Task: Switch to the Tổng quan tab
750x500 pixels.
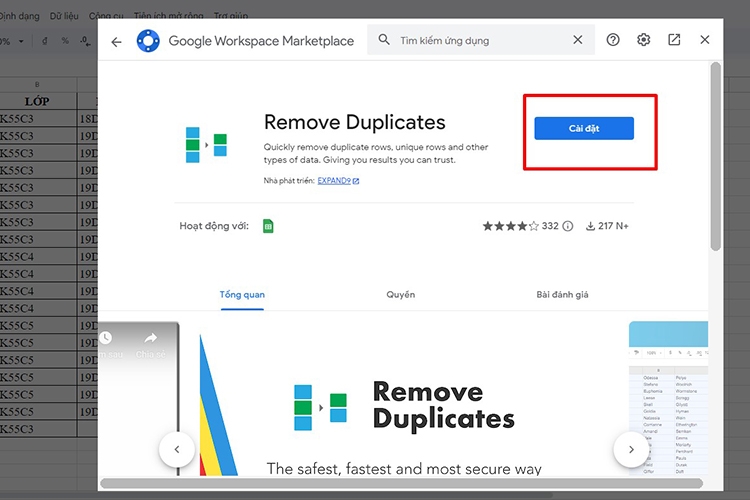Action: [x=242, y=295]
